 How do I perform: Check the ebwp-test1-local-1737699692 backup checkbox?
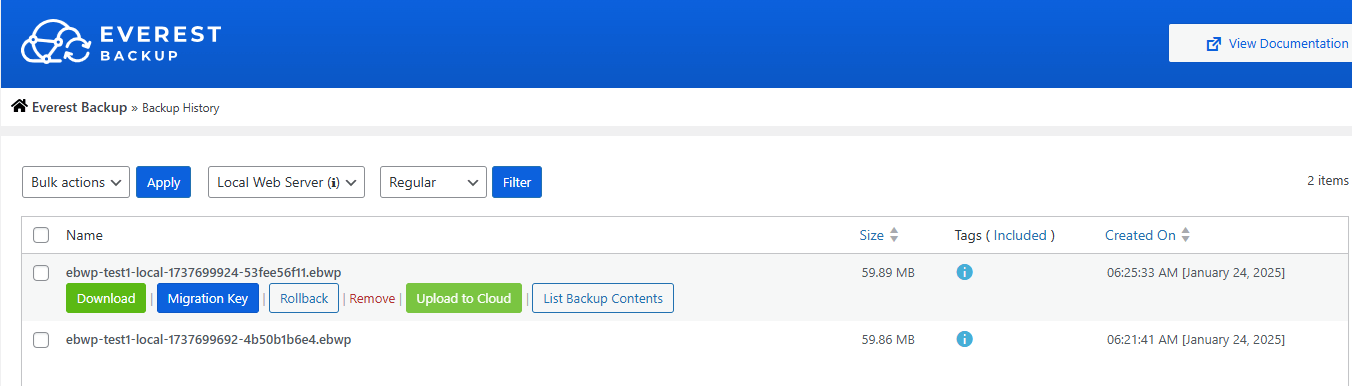[x=41, y=339]
